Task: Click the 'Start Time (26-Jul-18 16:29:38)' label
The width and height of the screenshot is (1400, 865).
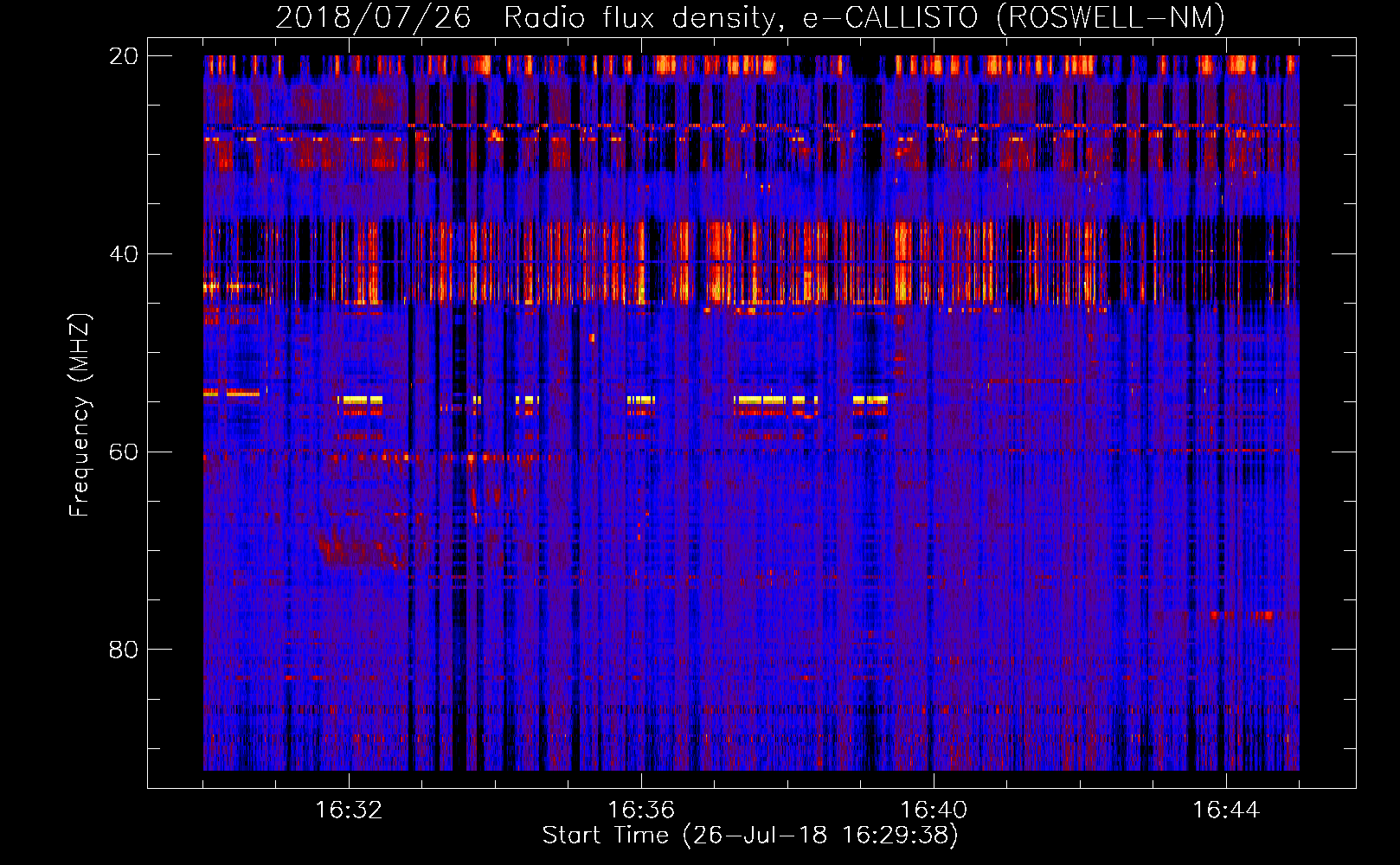Action: point(750,836)
